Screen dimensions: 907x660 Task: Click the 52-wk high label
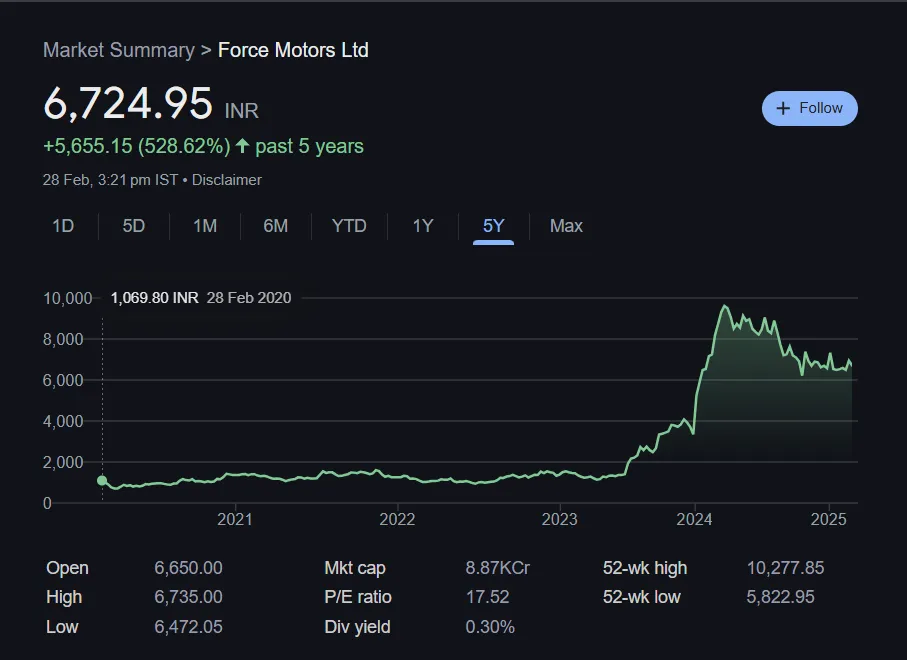645,568
